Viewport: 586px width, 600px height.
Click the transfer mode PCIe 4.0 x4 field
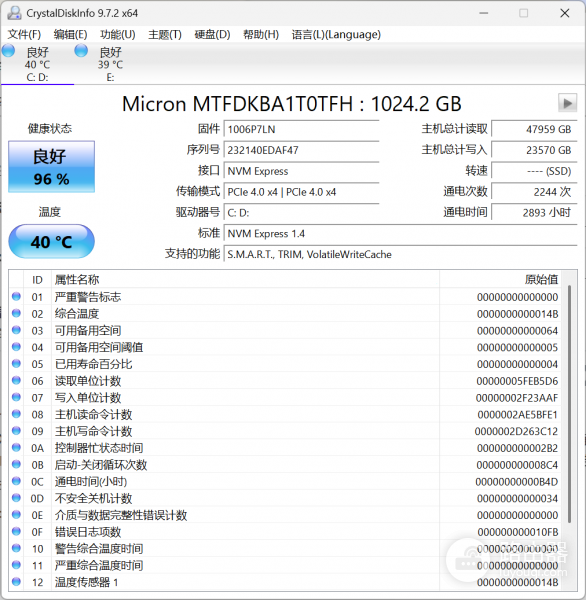point(301,192)
